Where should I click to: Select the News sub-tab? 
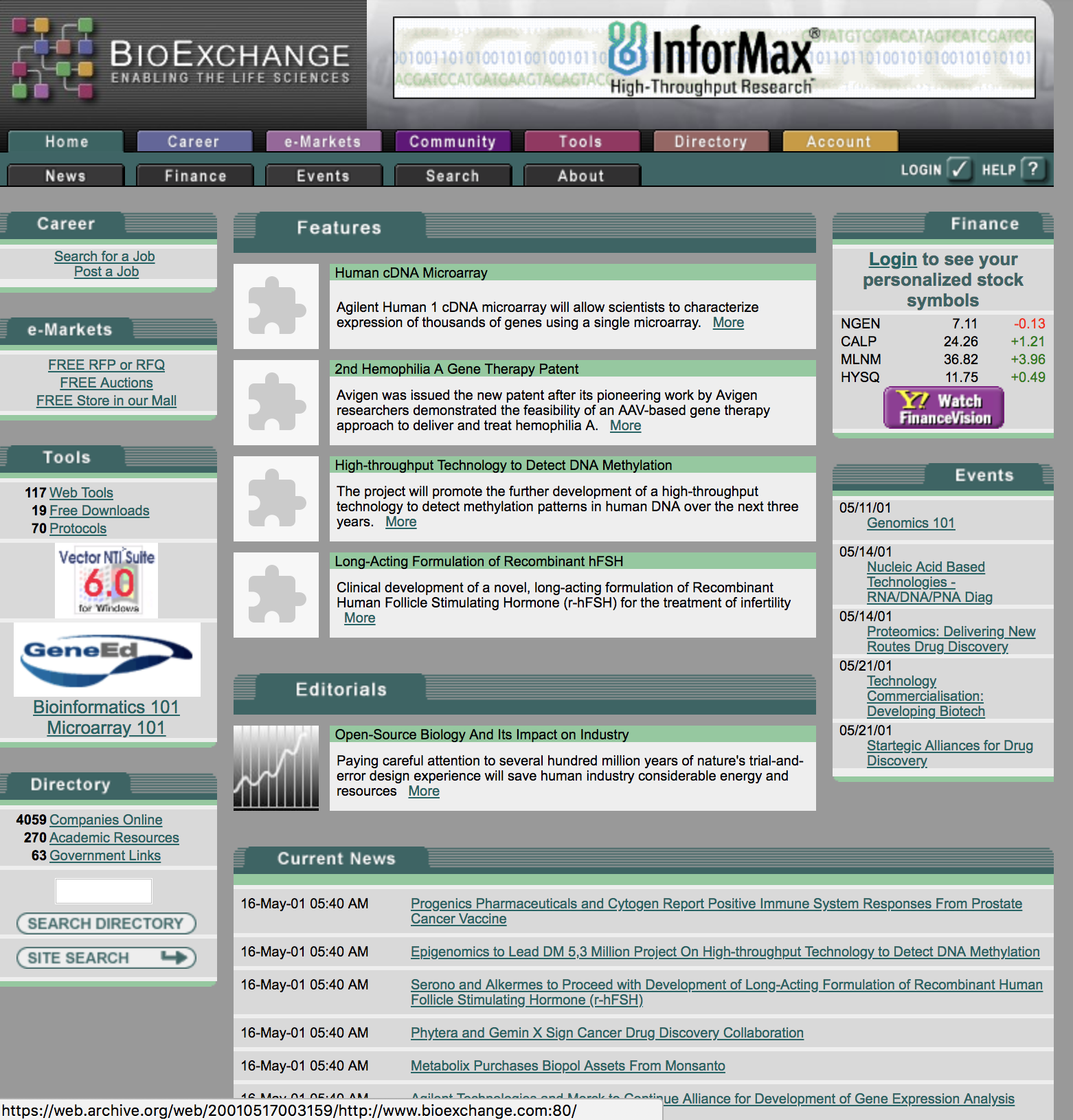click(x=66, y=176)
